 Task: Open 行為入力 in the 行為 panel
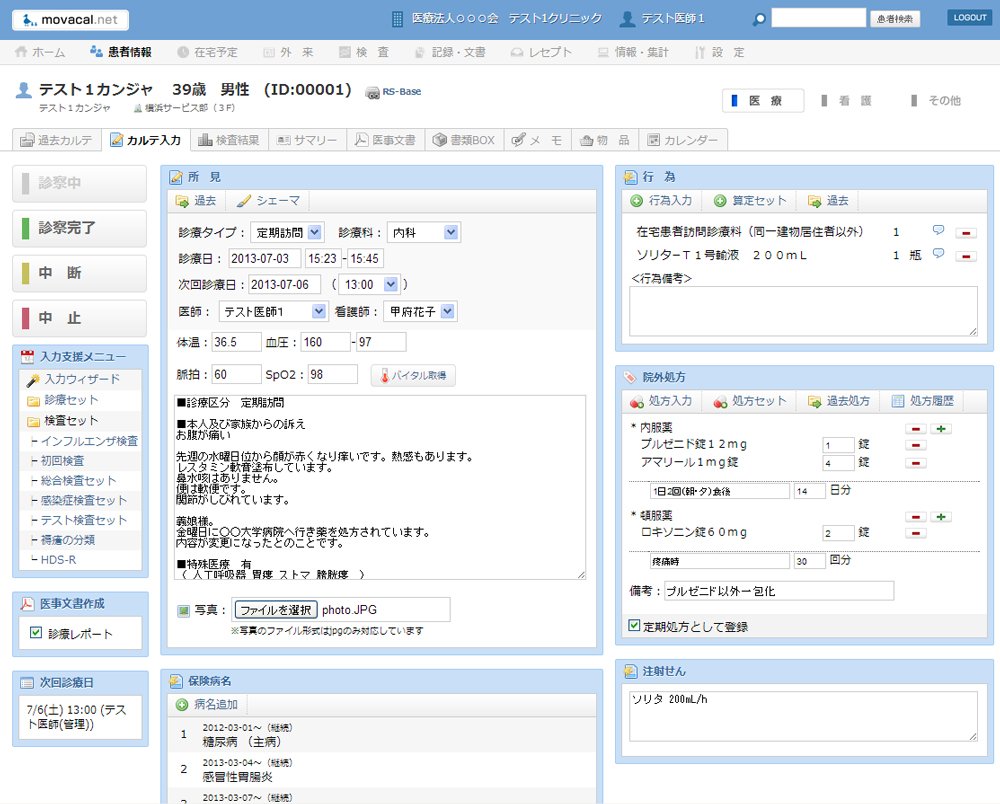tap(661, 201)
